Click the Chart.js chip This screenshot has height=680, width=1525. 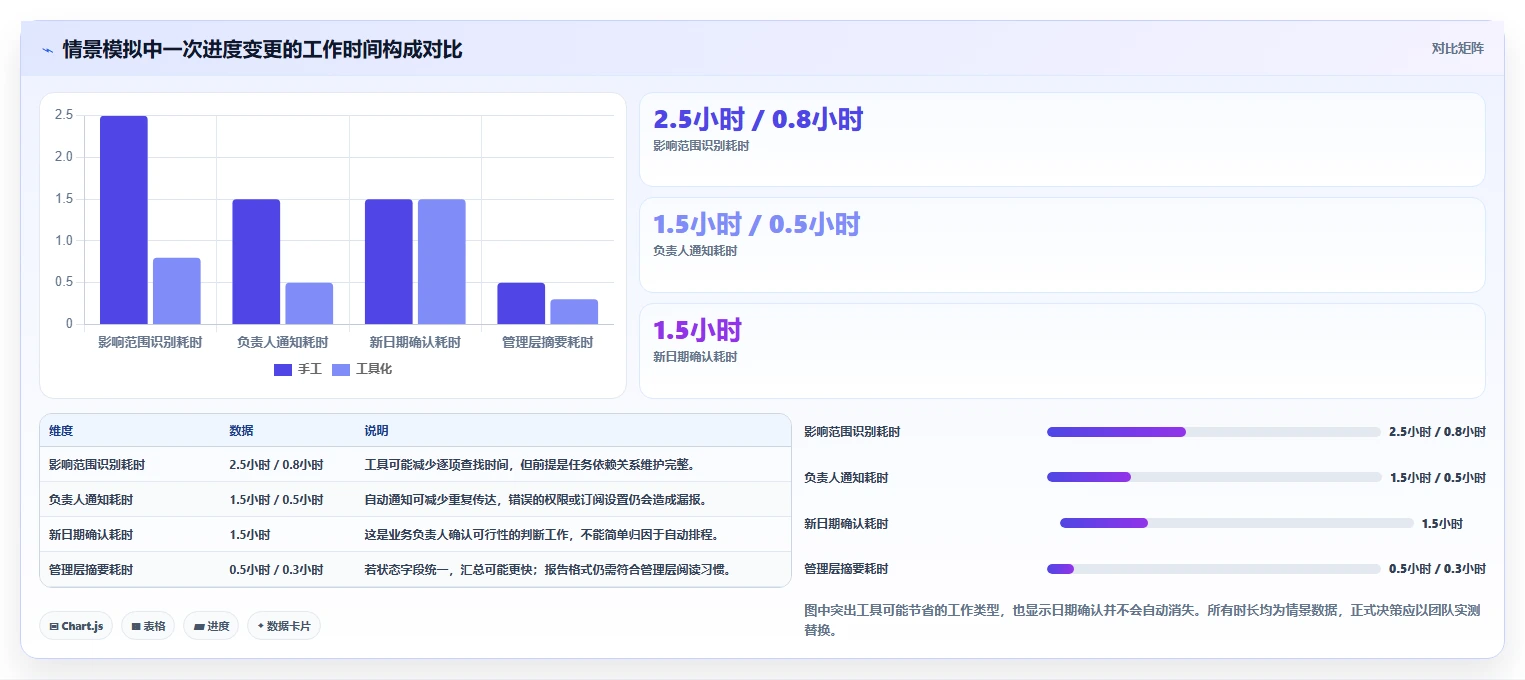coord(77,626)
